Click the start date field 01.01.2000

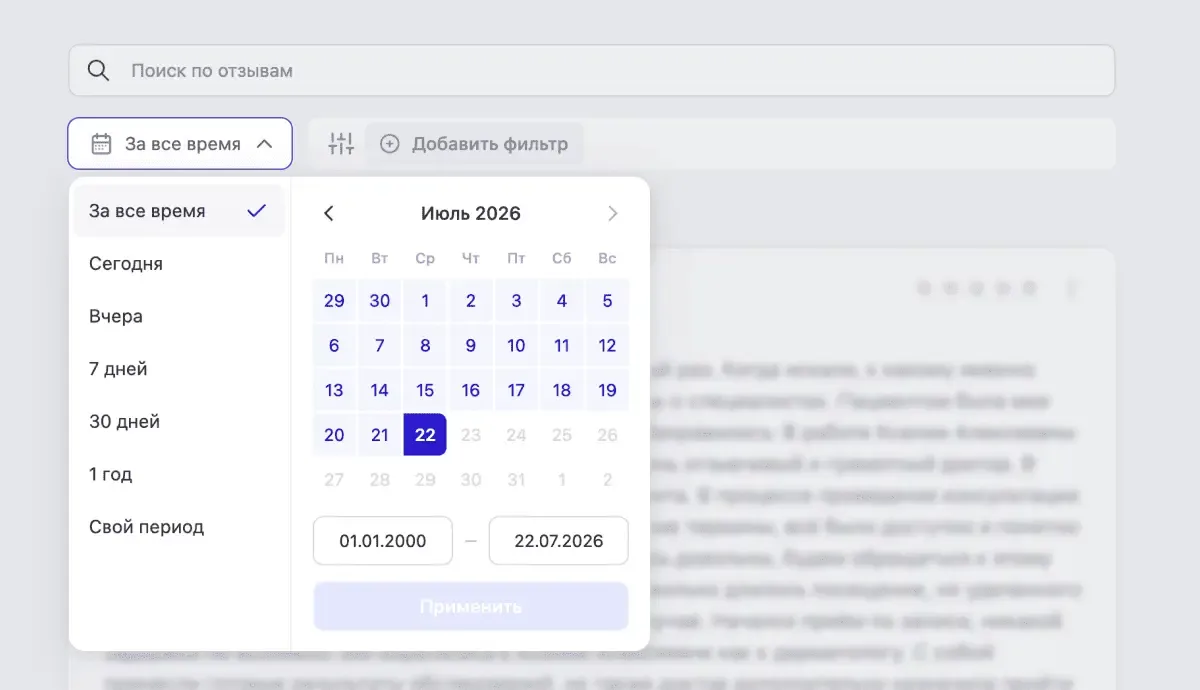coord(383,541)
